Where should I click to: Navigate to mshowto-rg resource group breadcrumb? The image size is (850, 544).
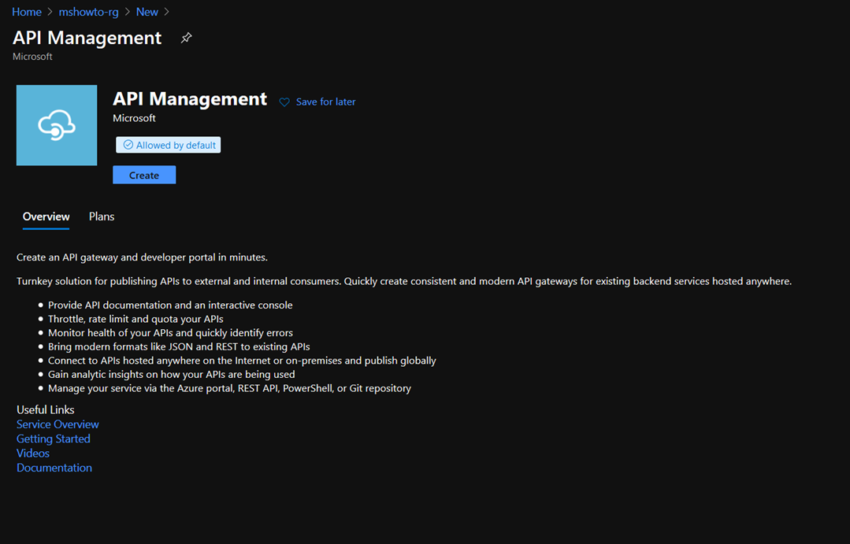(x=88, y=12)
